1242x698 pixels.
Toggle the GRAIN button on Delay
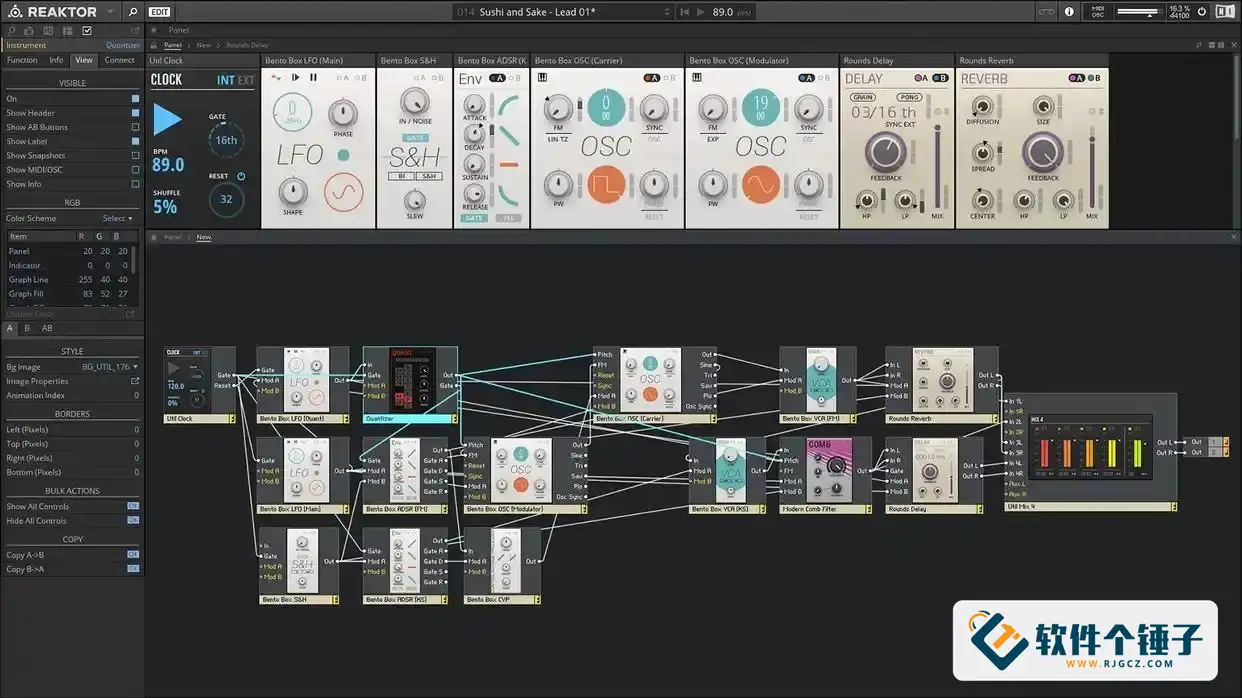[863, 98]
